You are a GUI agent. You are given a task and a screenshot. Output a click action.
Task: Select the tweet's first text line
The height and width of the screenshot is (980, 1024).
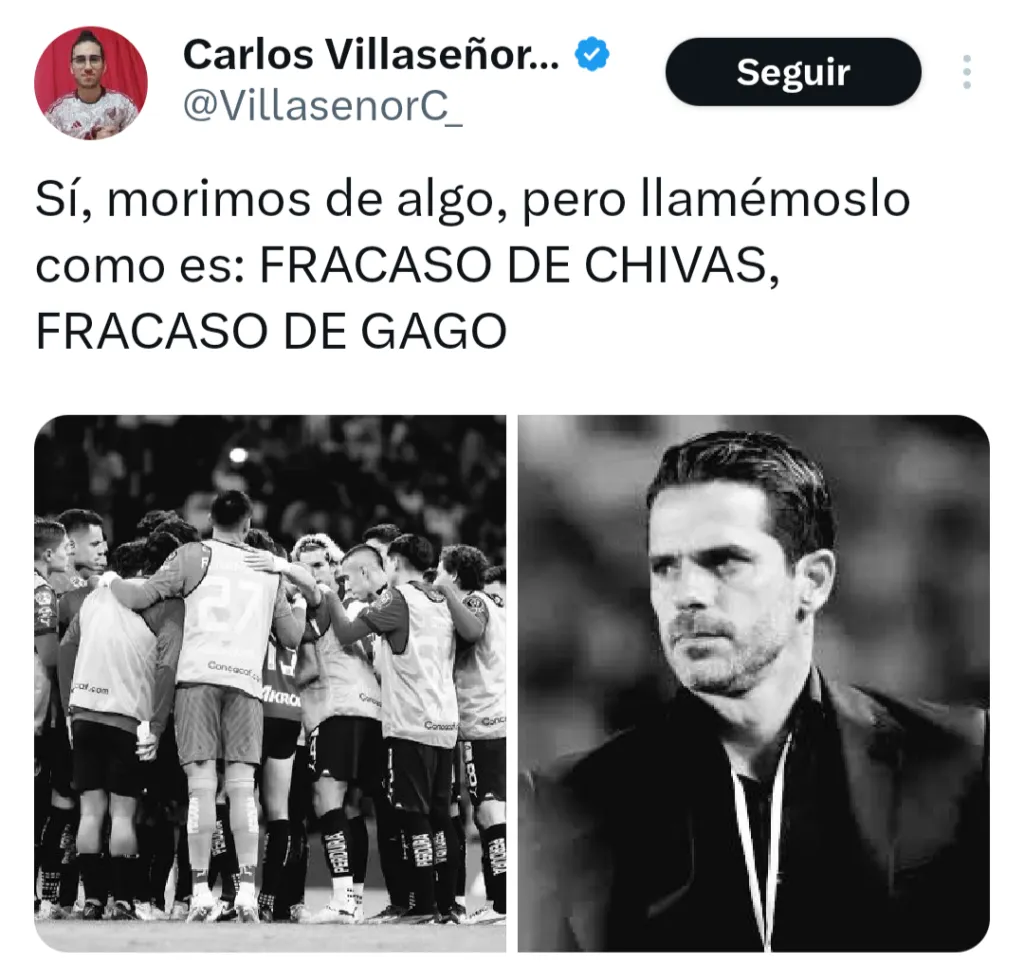click(x=473, y=200)
